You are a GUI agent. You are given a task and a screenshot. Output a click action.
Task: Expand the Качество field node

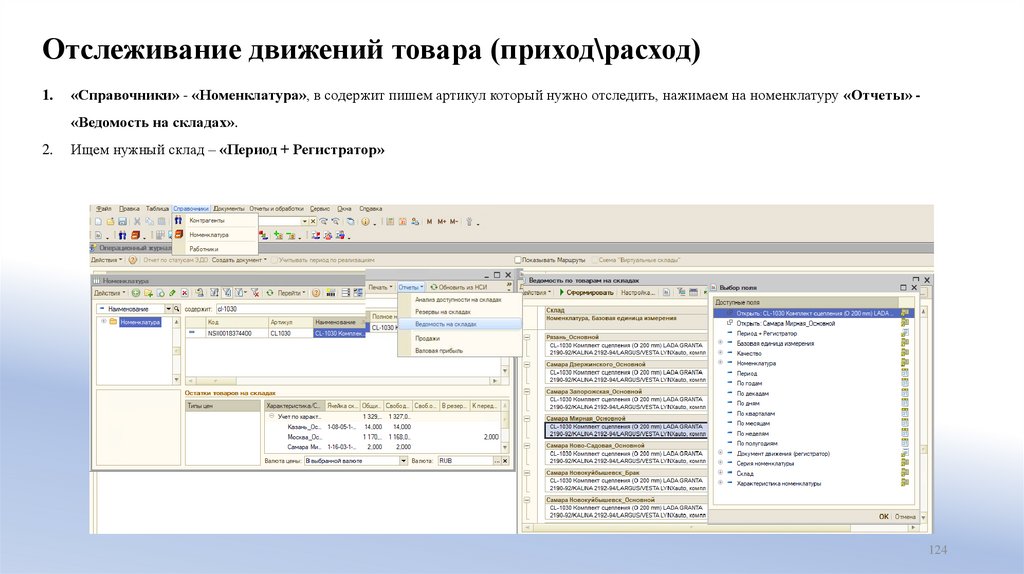[x=720, y=353]
